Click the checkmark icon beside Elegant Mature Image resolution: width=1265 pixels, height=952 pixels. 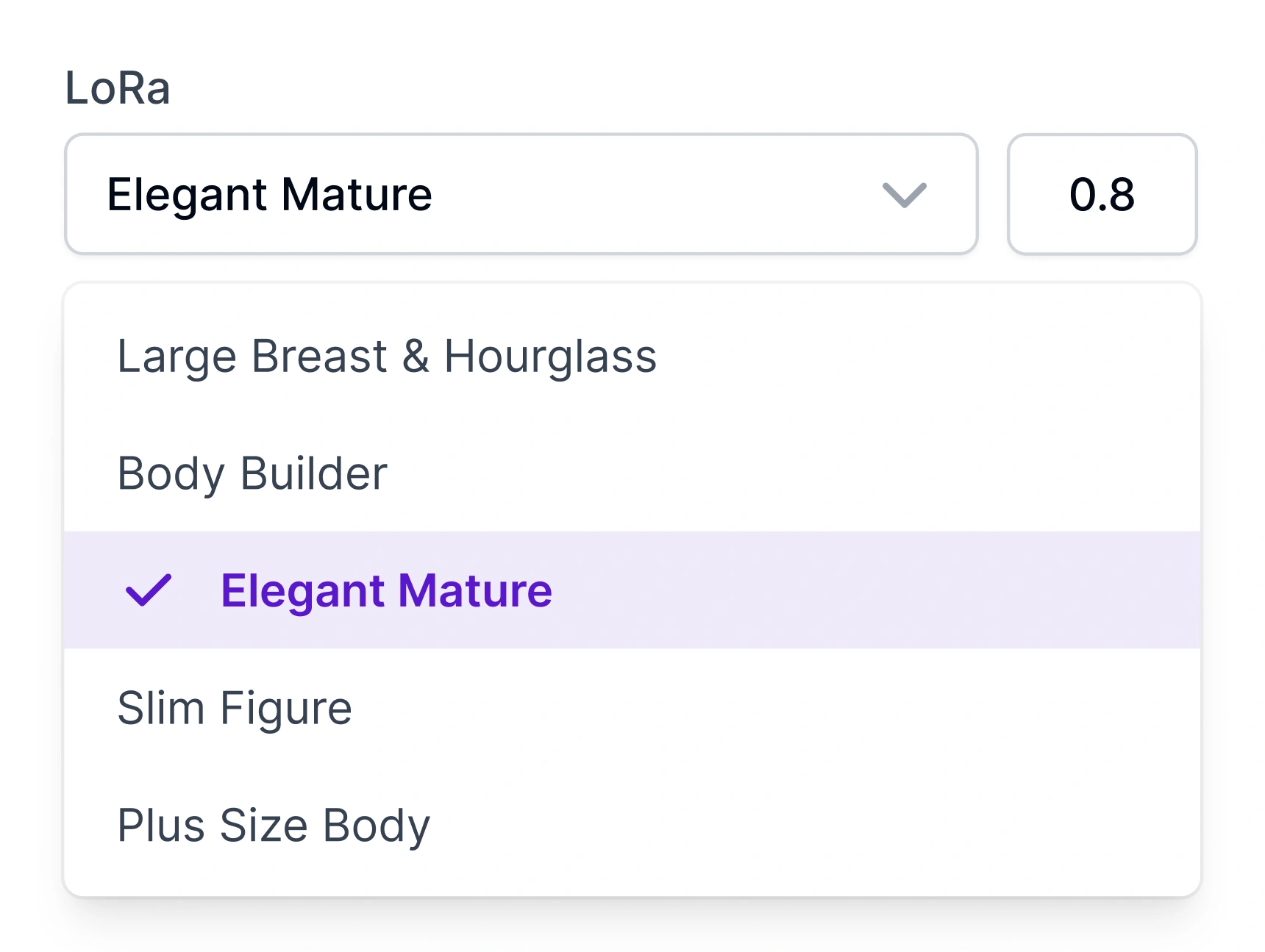pyautogui.click(x=147, y=590)
